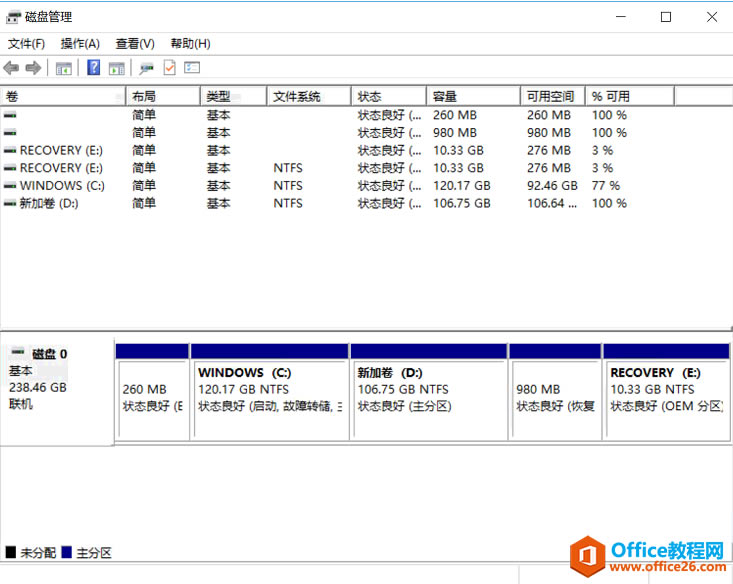This screenshot has width=733, height=584.
Task: Sort by the 布局 column header
Action: [163, 97]
